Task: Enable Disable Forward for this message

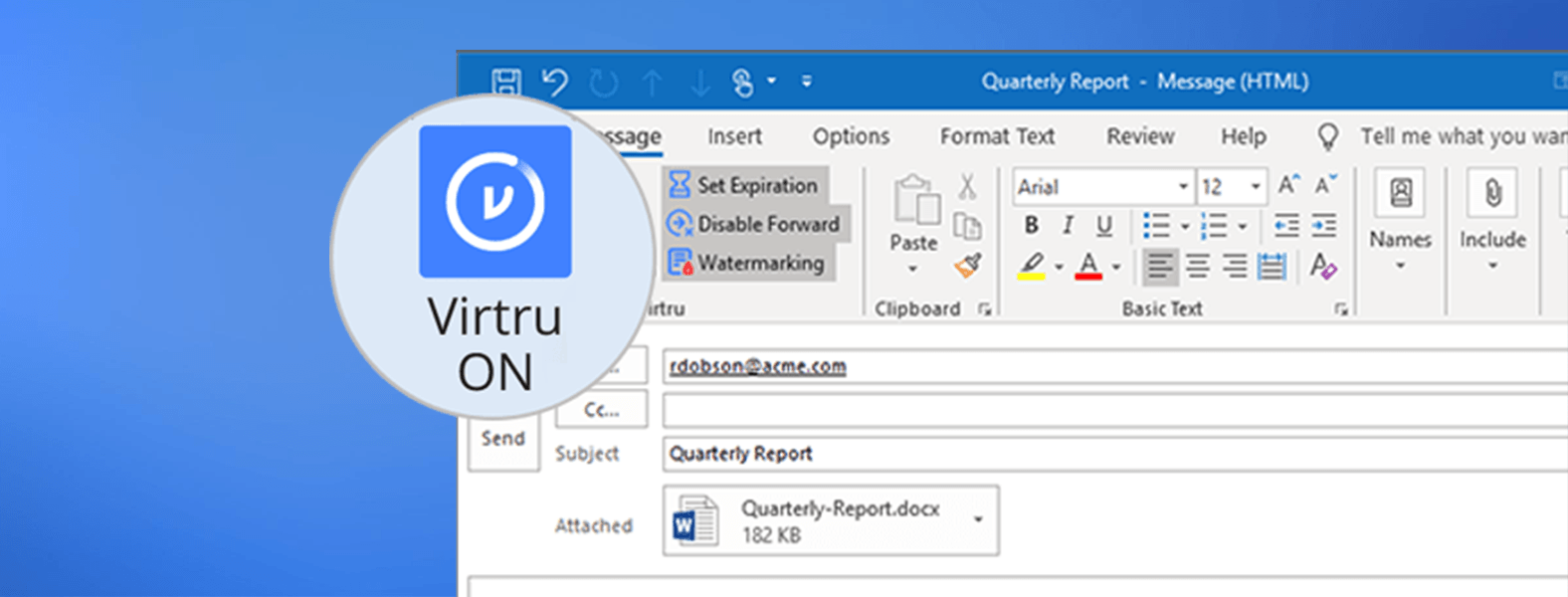Action: (753, 224)
